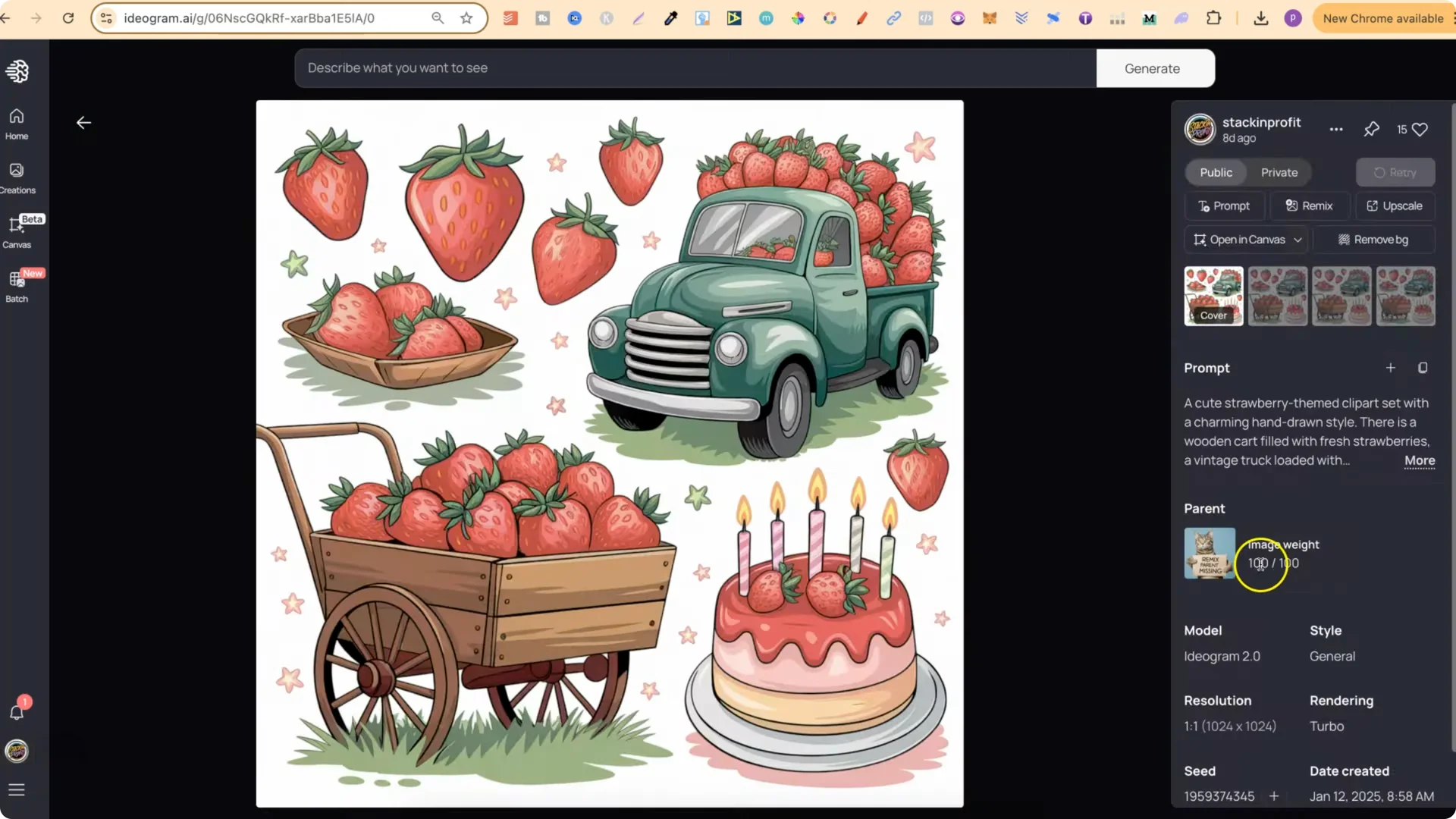
Task: Like the image with the heart icon
Action: click(x=1420, y=130)
